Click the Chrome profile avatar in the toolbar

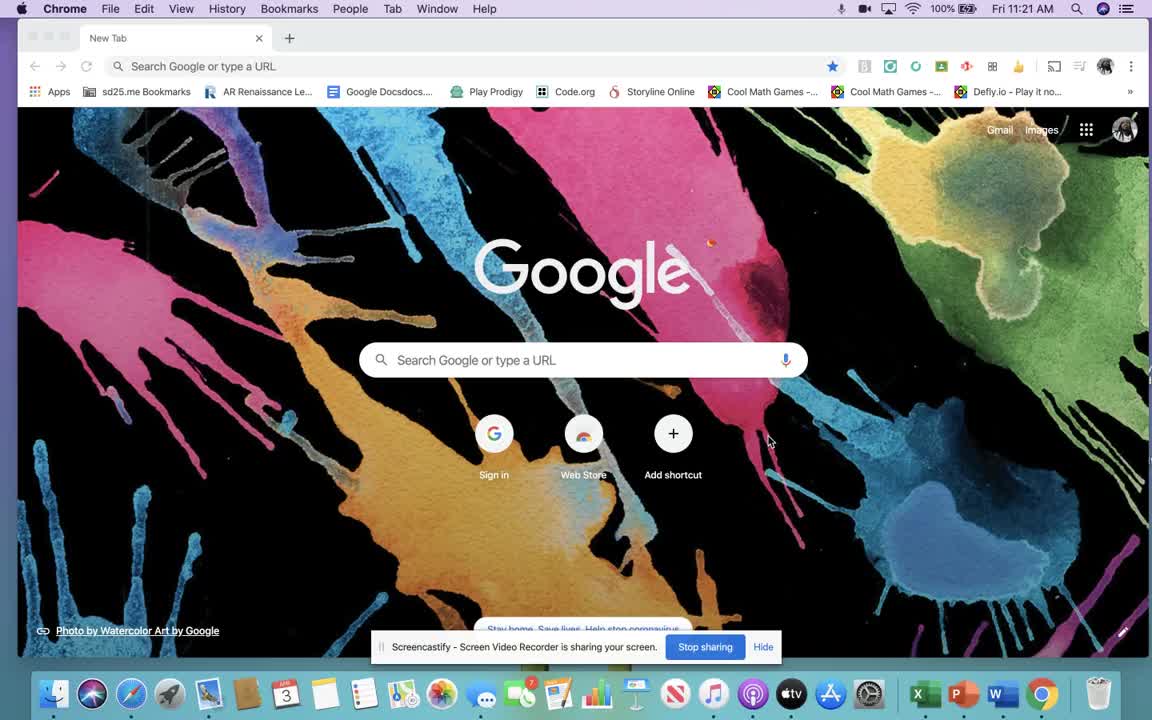click(x=1105, y=66)
